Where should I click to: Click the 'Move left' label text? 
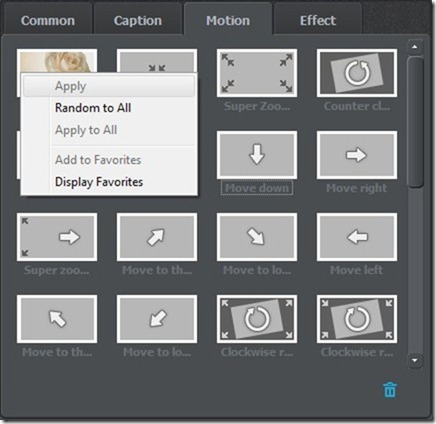pyautogui.click(x=357, y=270)
